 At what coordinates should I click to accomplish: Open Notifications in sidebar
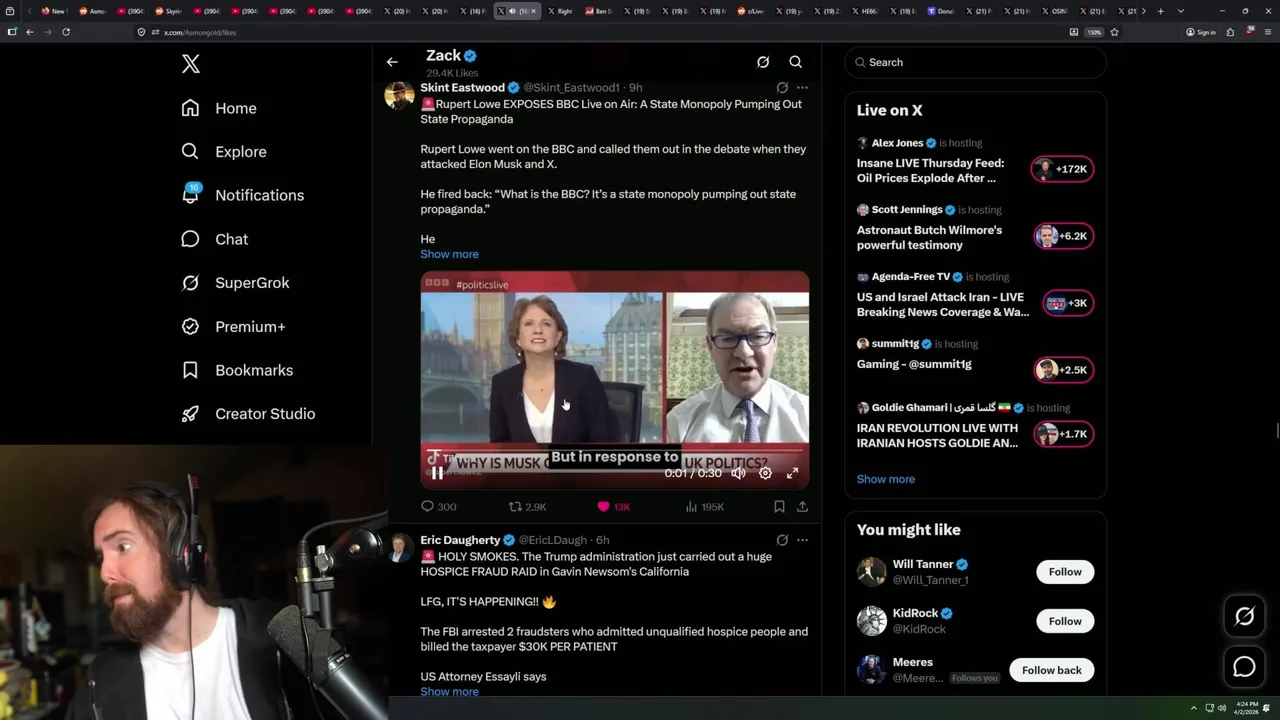click(243, 195)
